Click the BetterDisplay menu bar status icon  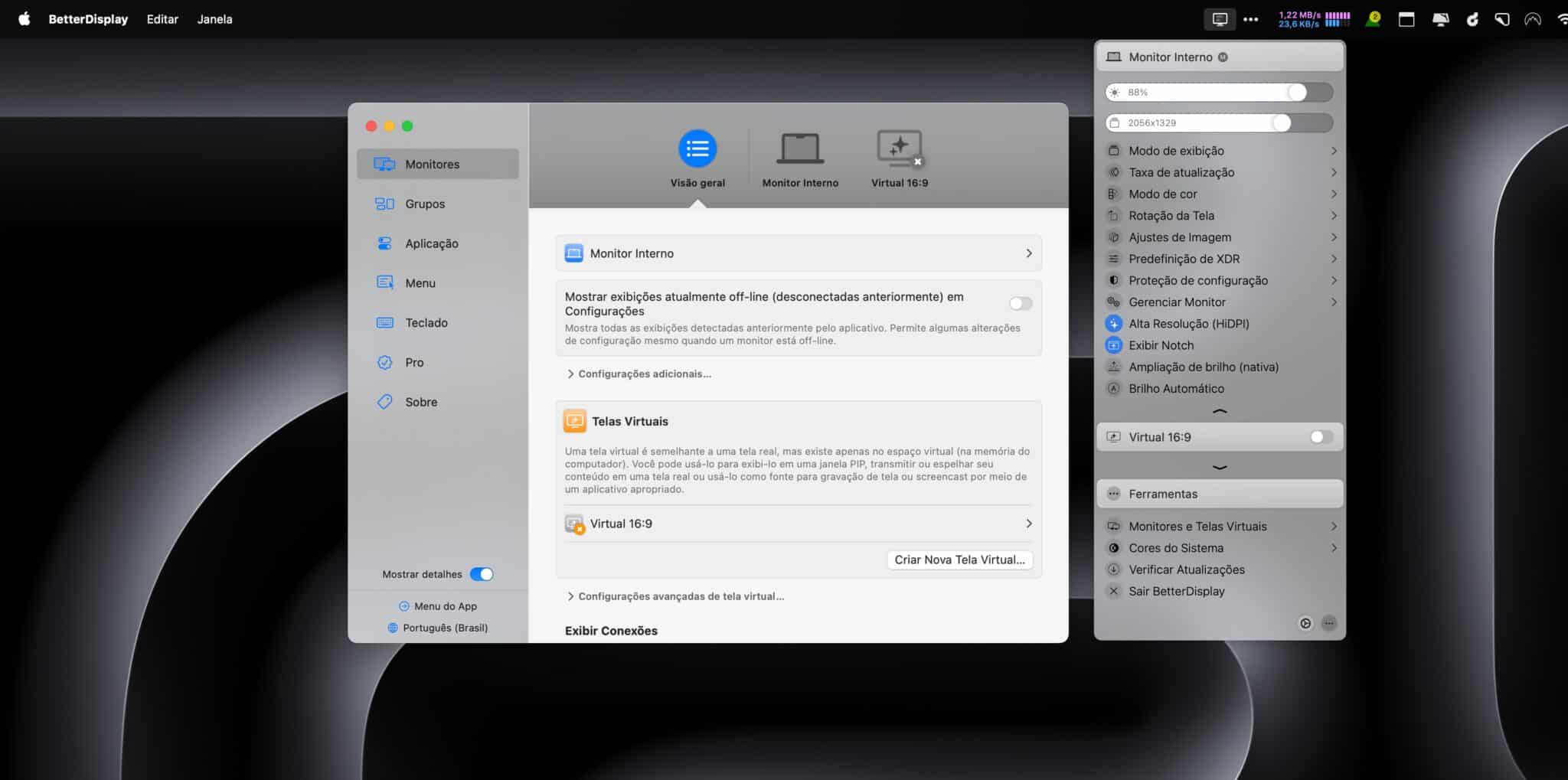tap(1220, 18)
